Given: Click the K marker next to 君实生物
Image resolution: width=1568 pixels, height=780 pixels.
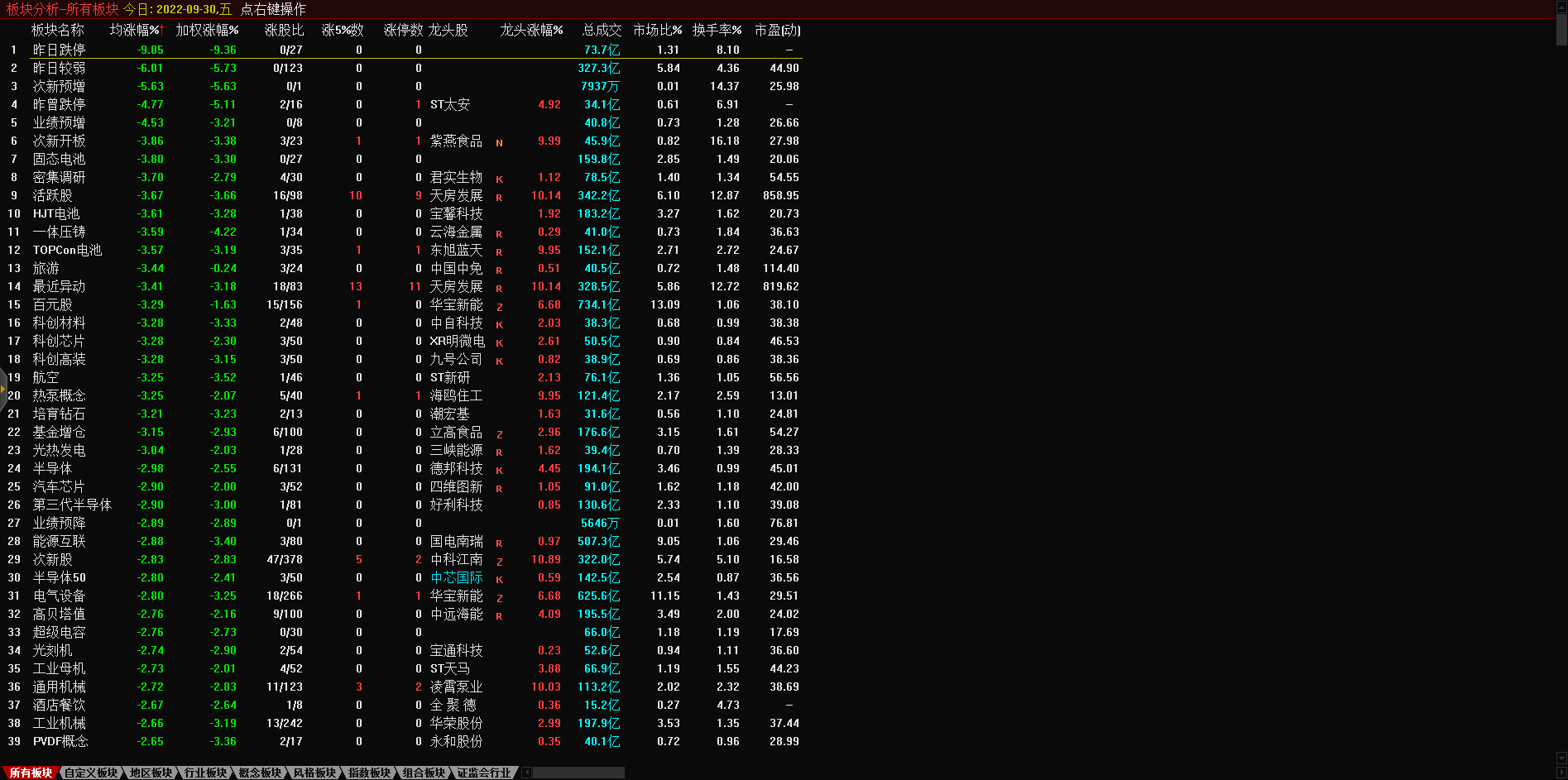Looking at the screenshot, I should pyautogui.click(x=499, y=179).
